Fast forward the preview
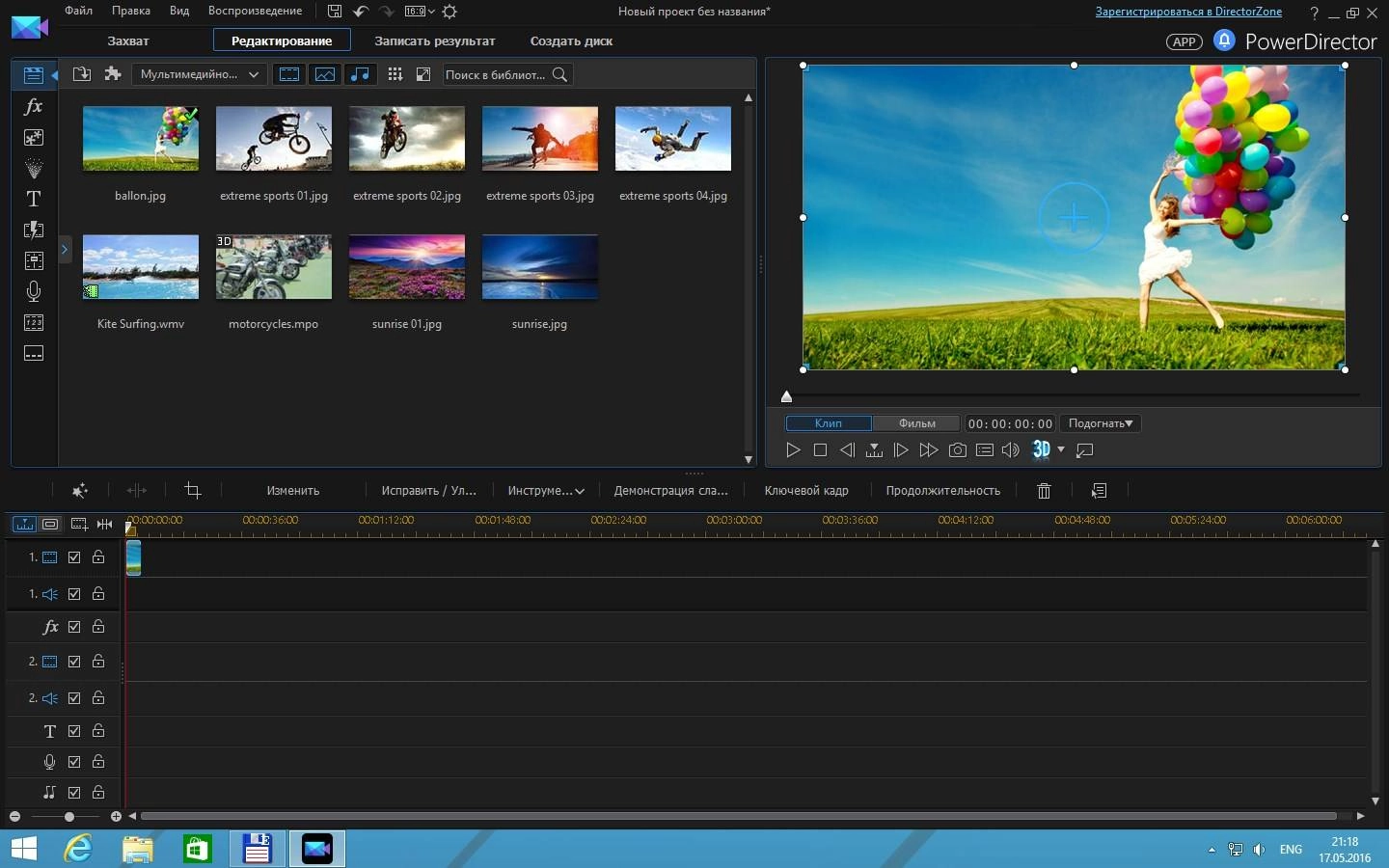1389x868 pixels. tap(929, 450)
